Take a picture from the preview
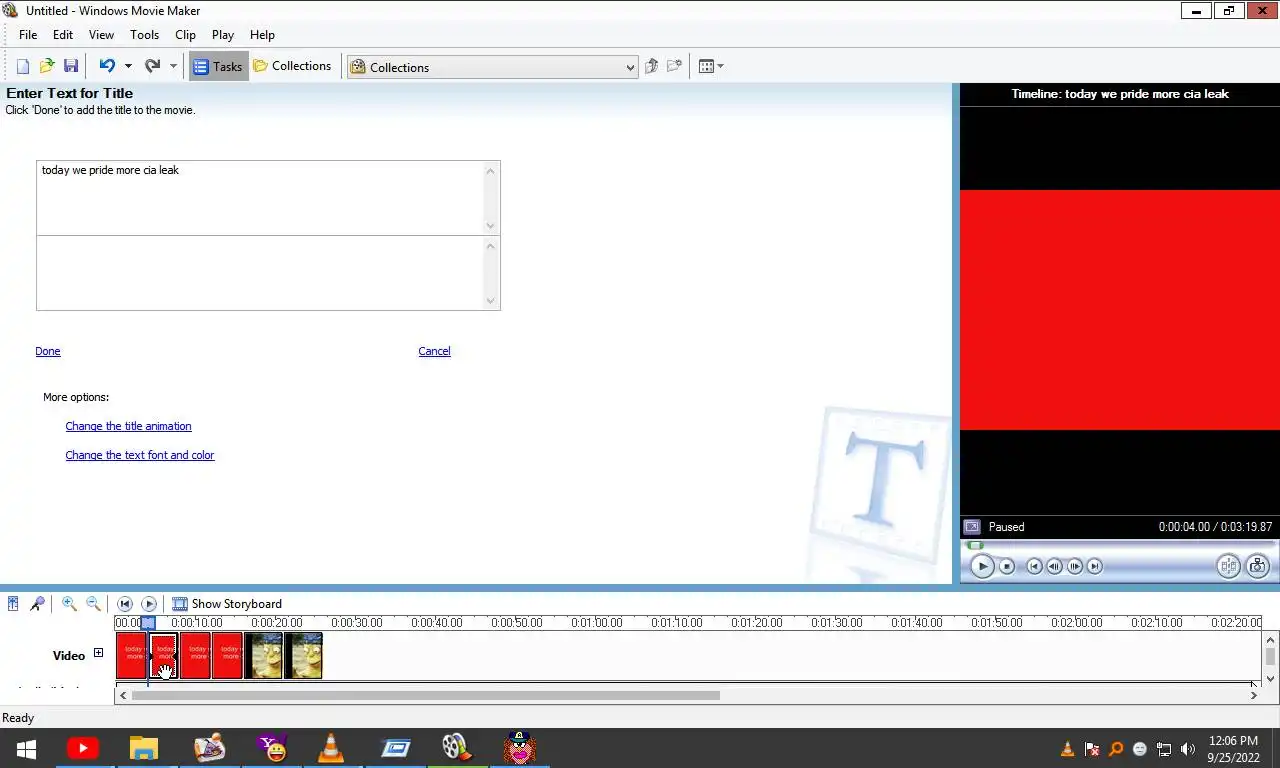Screen dimensions: 1280x768 tap(1257, 566)
